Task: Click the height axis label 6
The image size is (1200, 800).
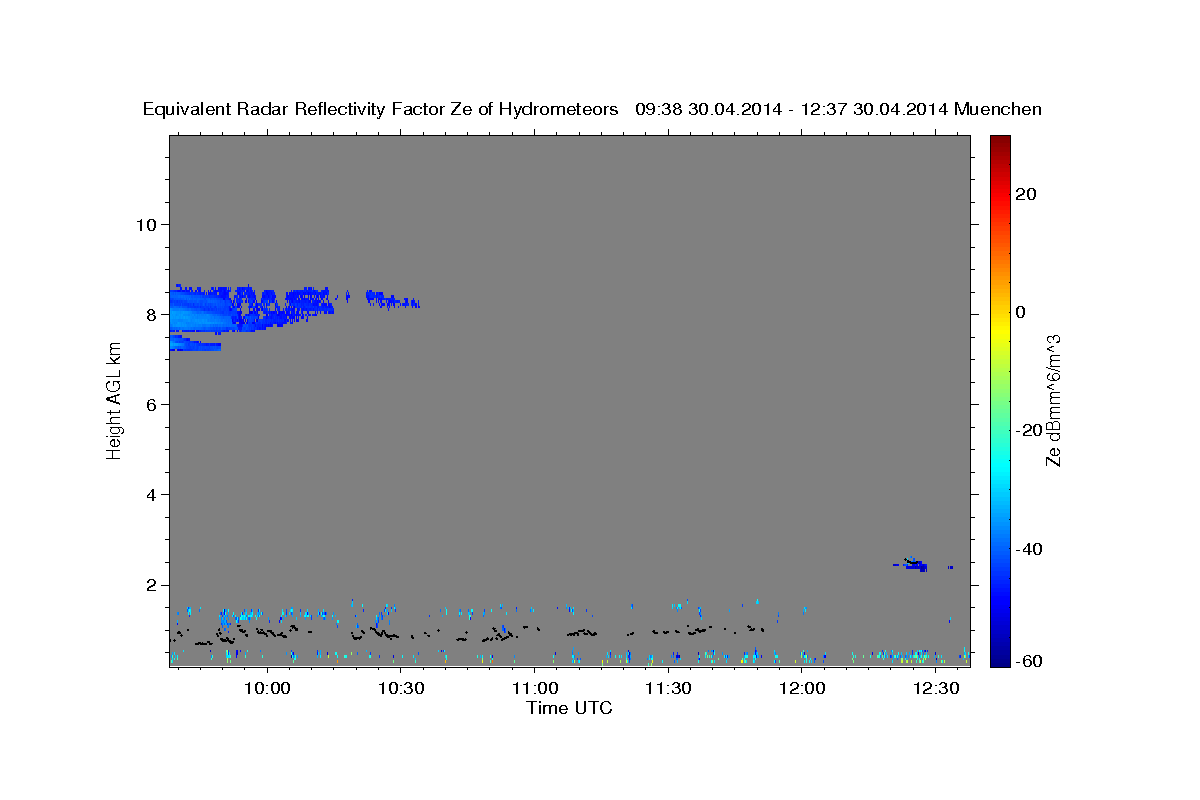Action: coord(150,404)
